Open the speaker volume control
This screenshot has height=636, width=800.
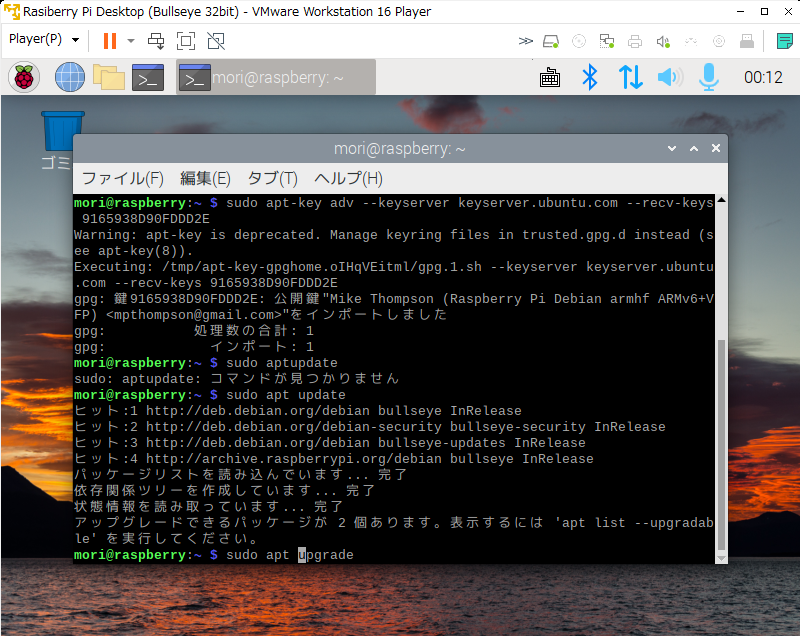click(x=669, y=78)
